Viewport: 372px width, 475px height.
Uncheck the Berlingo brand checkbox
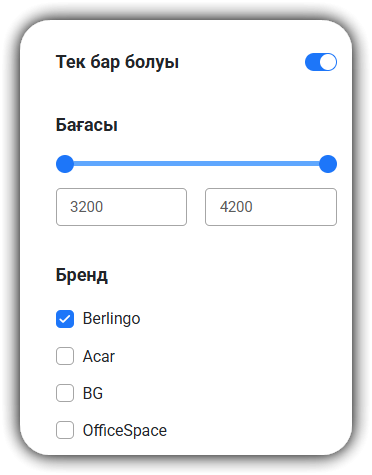(65, 319)
